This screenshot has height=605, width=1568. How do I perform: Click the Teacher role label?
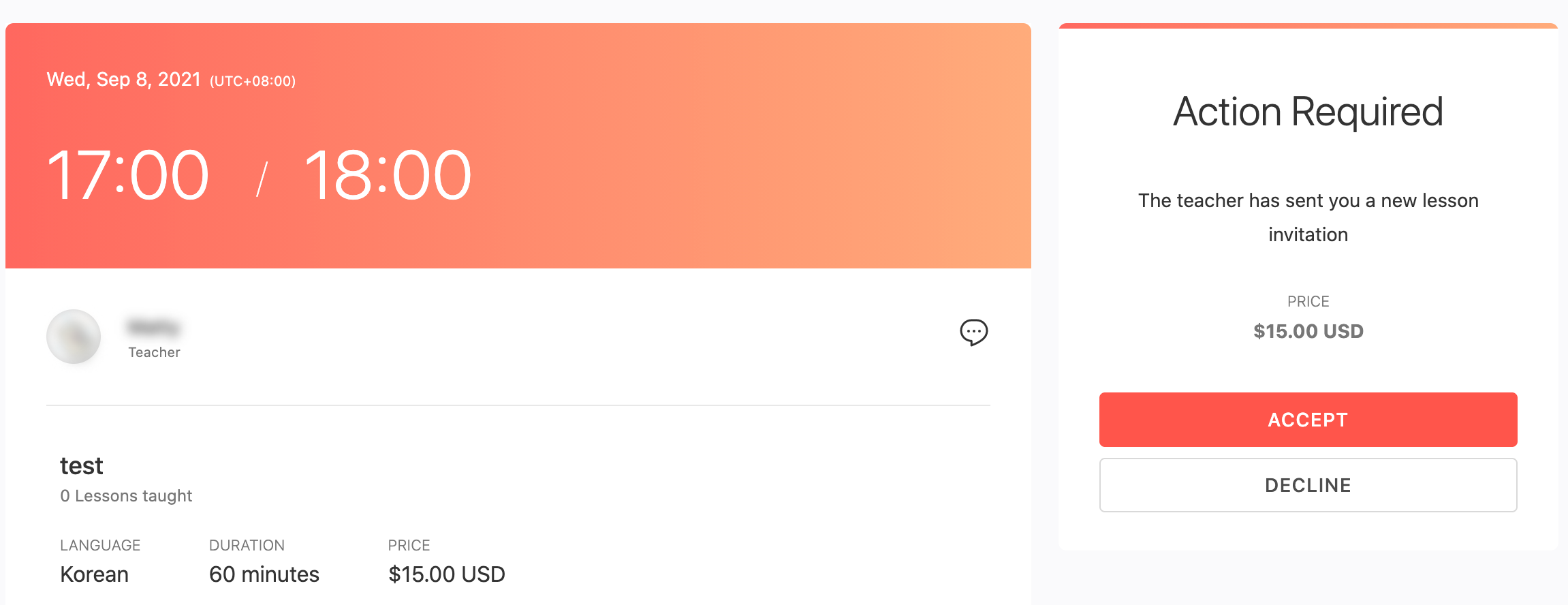pyautogui.click(x=154, y=352)
